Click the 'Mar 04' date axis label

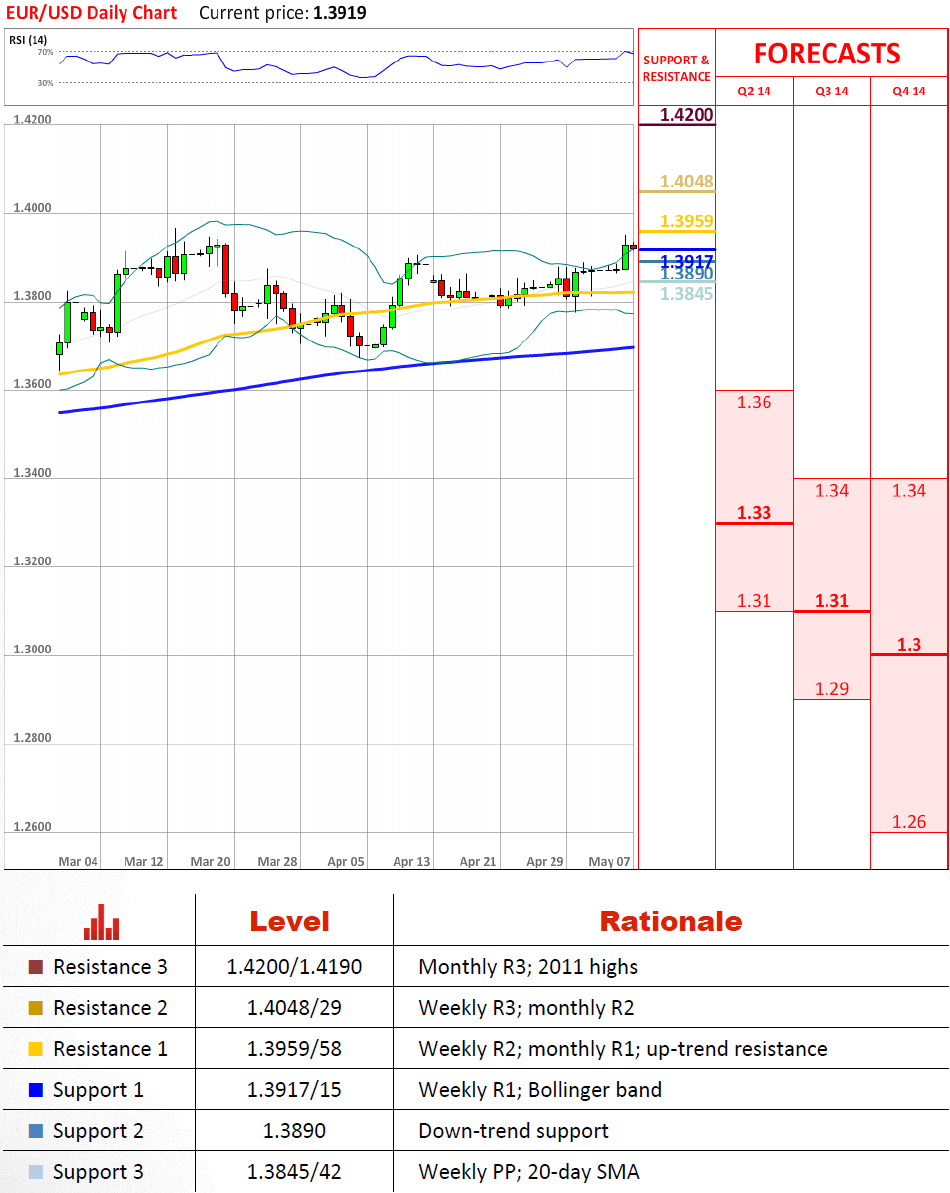[78, 861]
